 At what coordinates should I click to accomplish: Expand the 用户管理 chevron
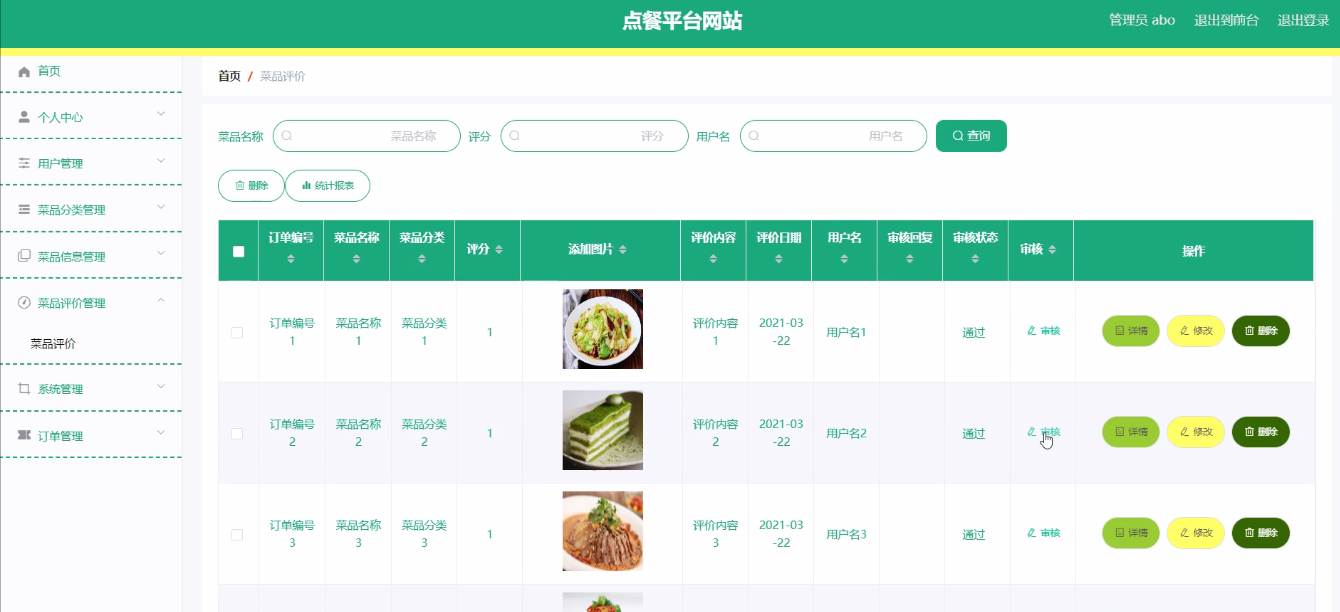(161, 161)
